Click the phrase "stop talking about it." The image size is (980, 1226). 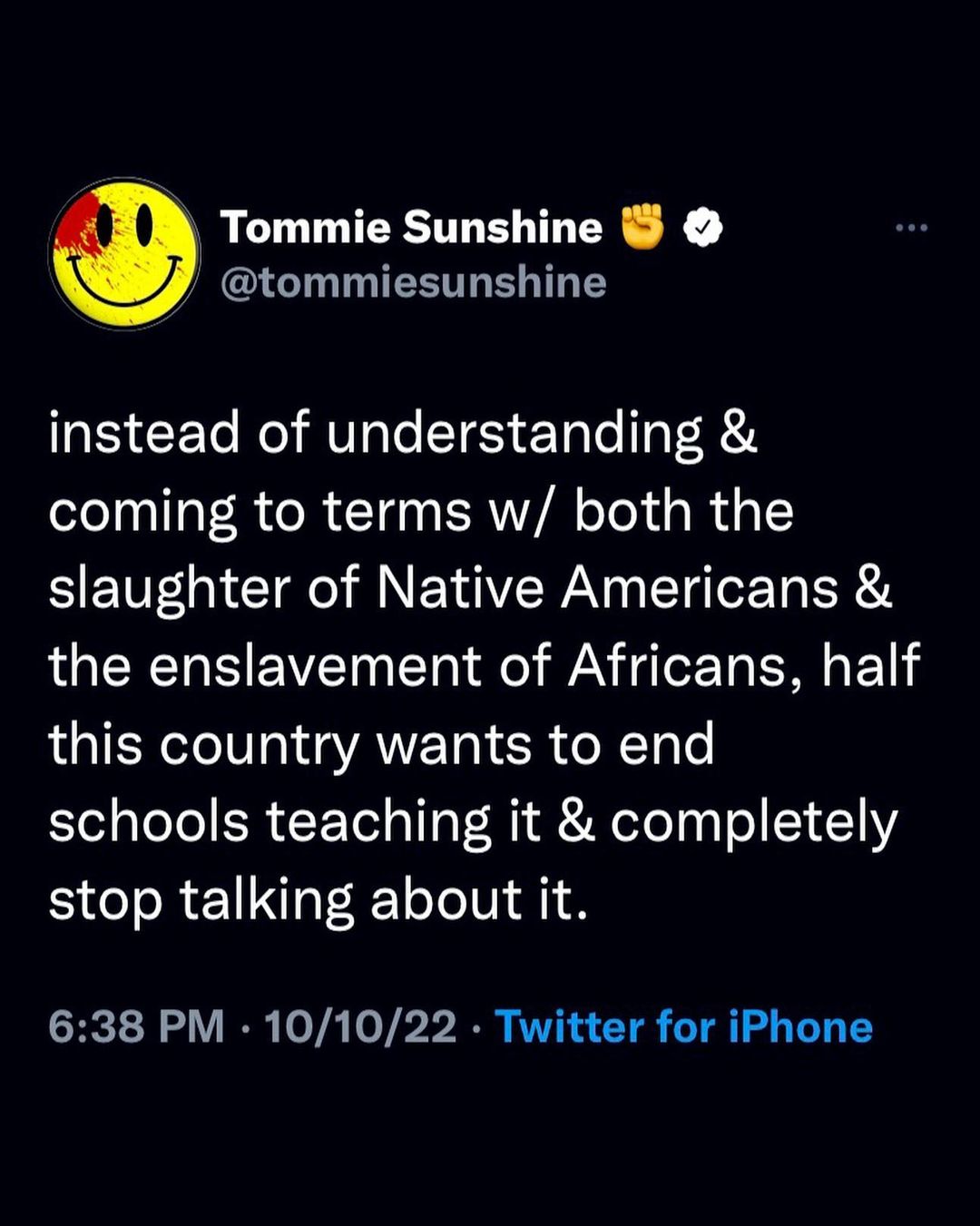[x=318, y=902]
